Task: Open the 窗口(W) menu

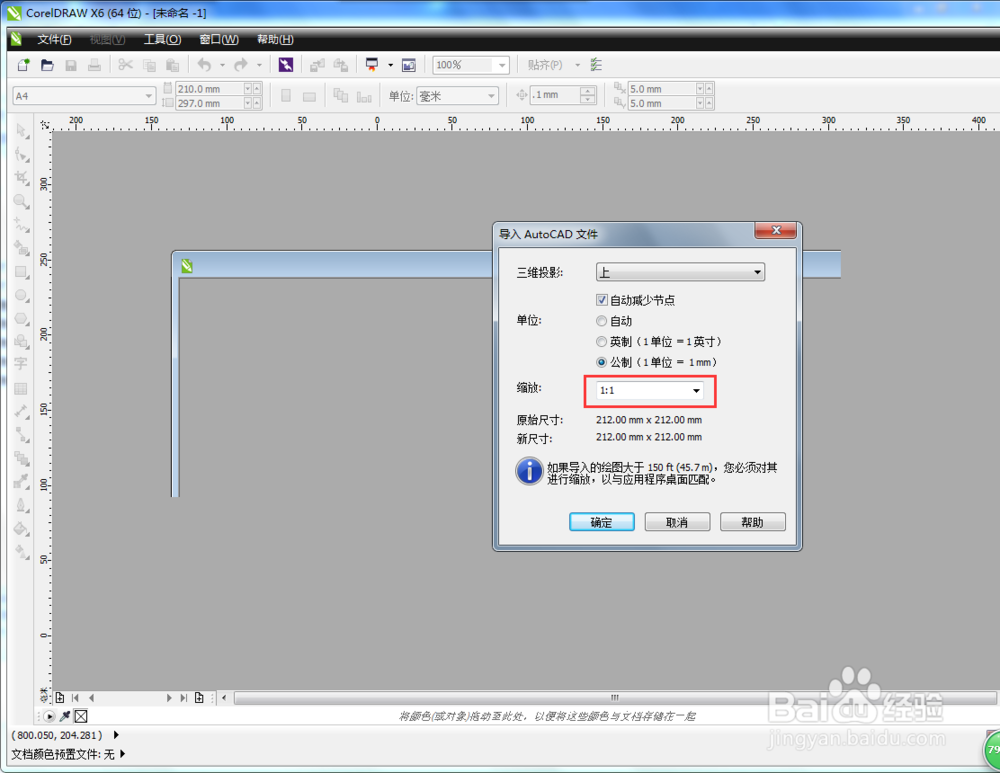Action: click(219, 40)
